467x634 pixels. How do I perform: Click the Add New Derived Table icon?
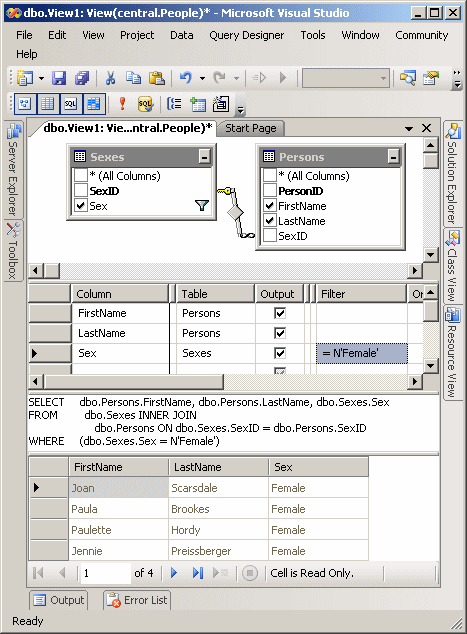tap(221, 104)
